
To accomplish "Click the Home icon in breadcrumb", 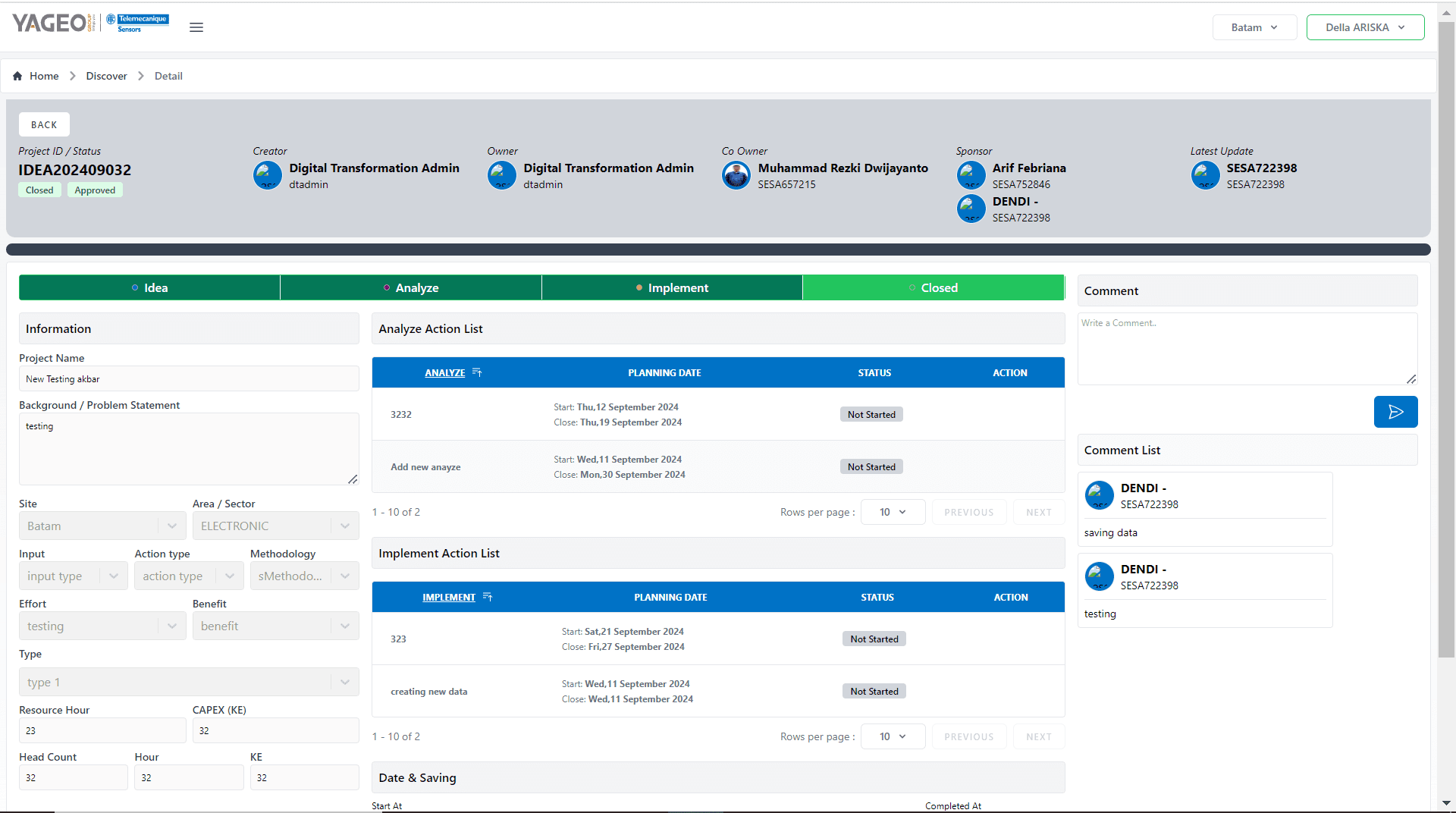I will point(17,76).
